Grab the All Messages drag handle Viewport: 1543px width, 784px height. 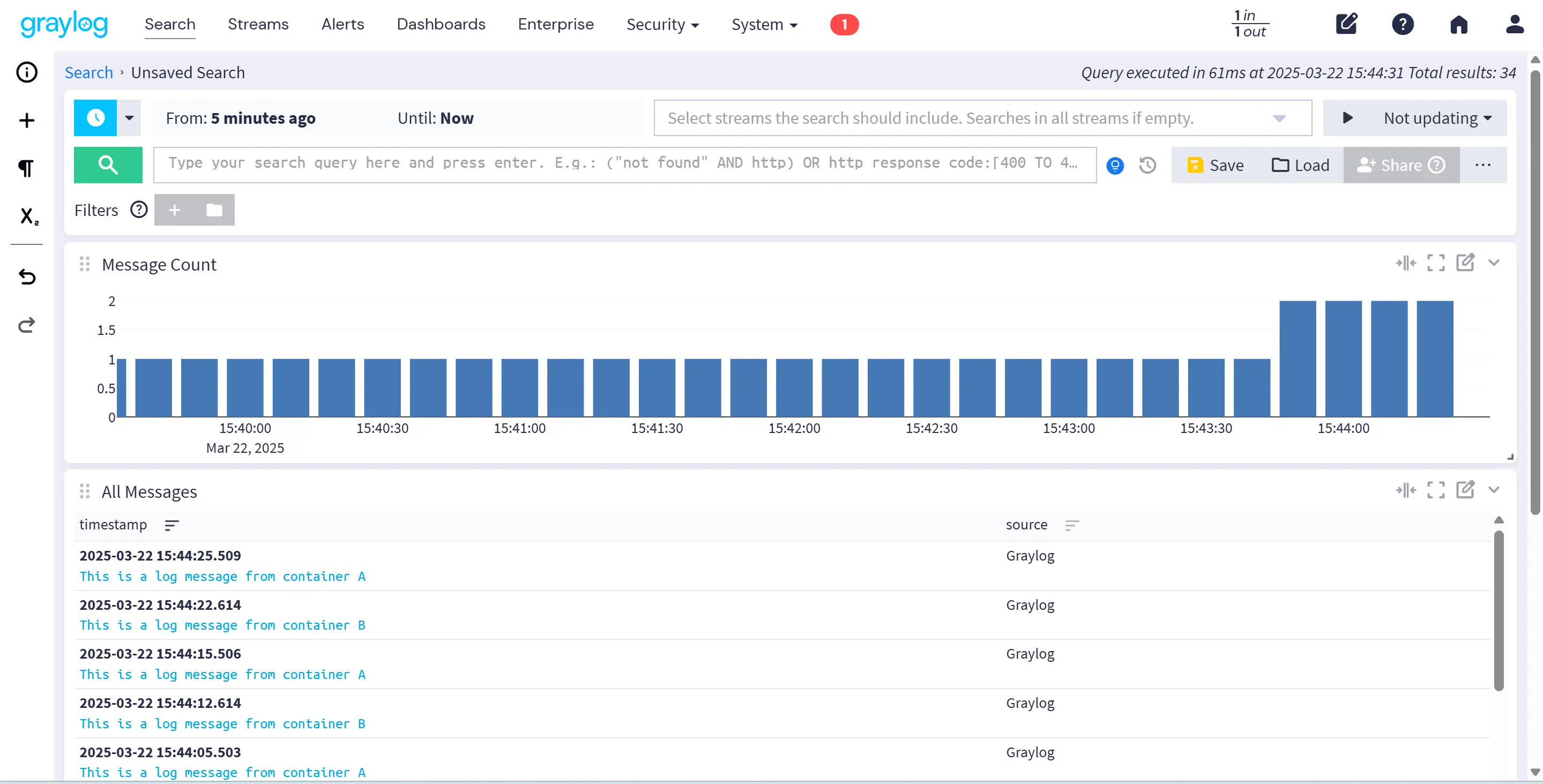(x=85, y=492)
